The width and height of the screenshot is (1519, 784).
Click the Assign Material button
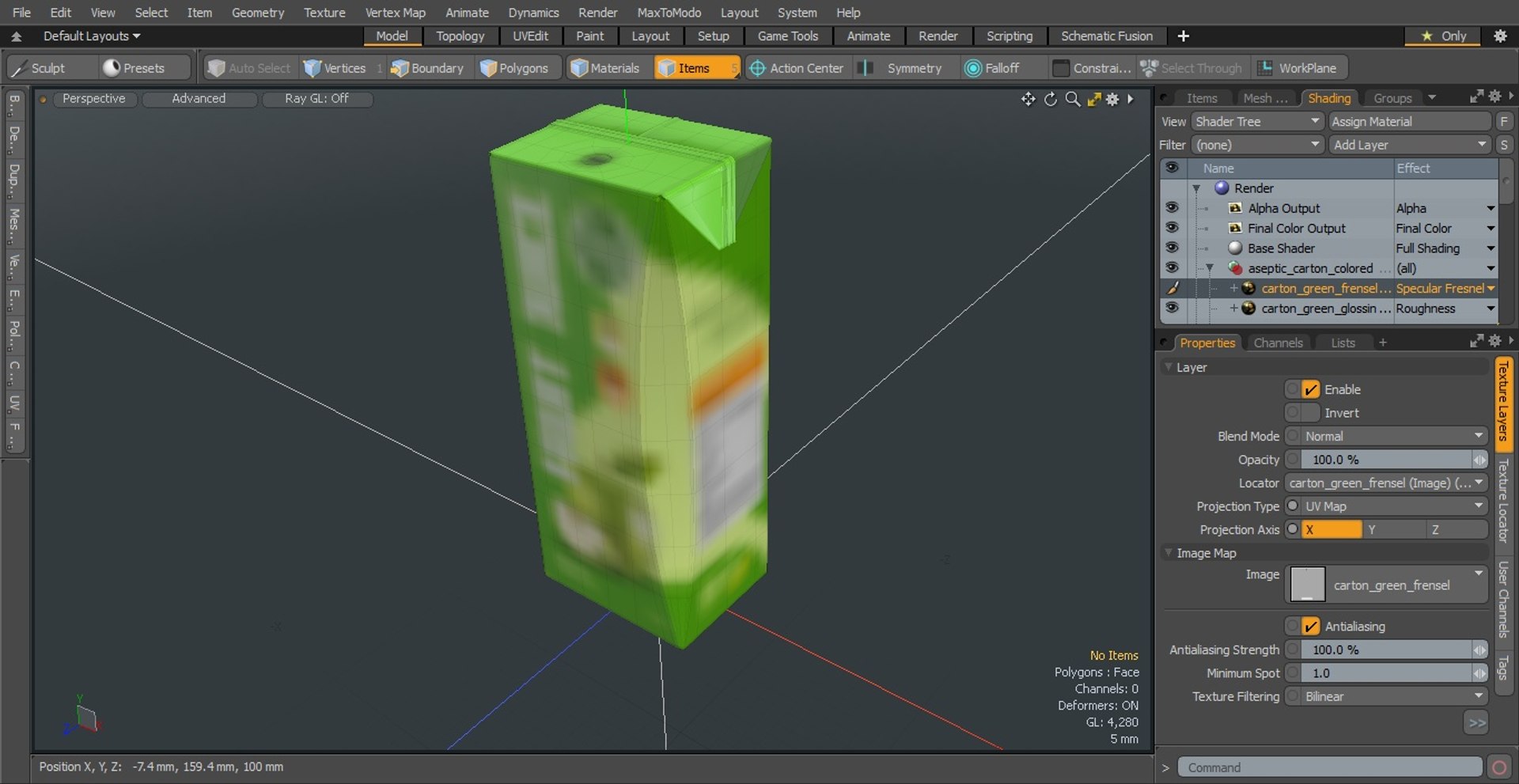tap(1409, 121)
